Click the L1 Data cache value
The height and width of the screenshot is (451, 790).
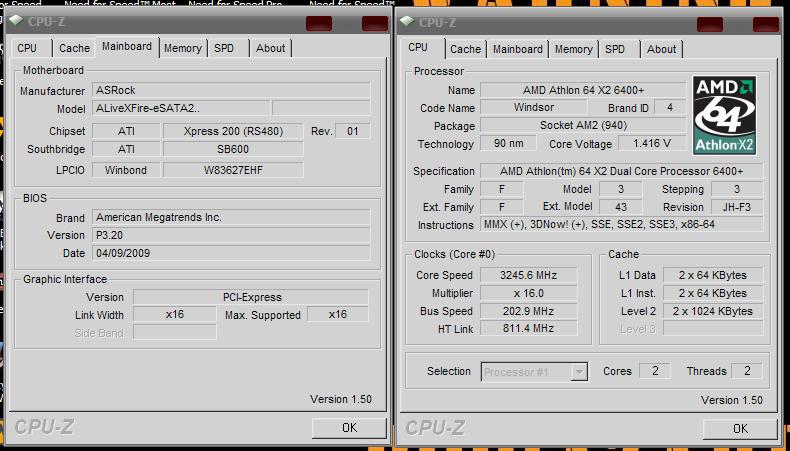713,275
